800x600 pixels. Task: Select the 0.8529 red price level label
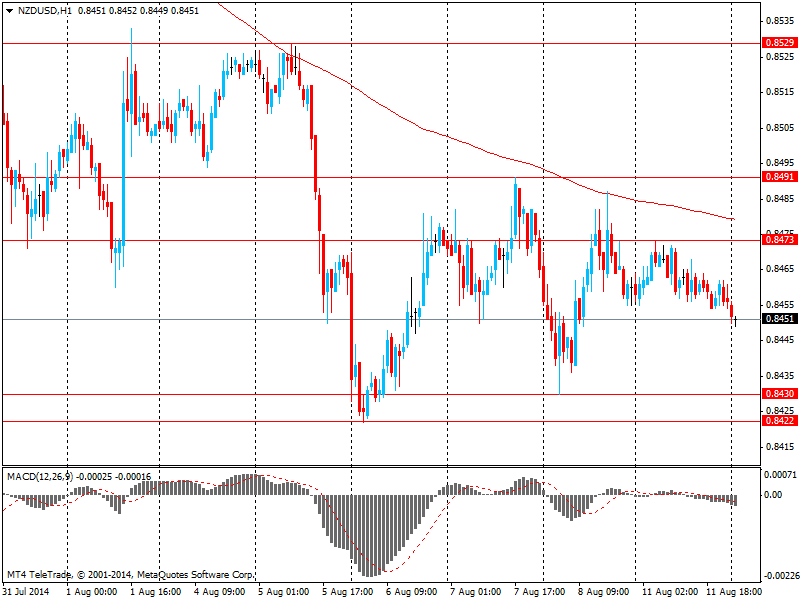point(780,42)
